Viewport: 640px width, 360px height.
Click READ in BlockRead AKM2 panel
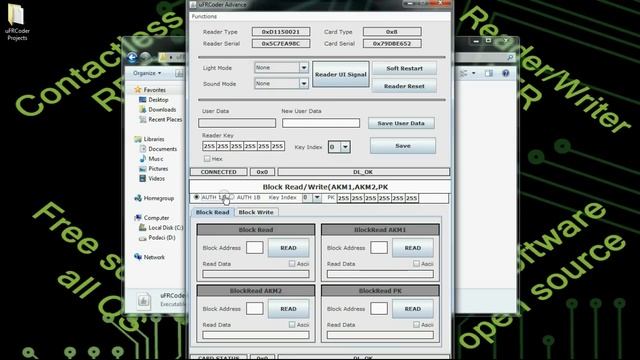[289, 309]
